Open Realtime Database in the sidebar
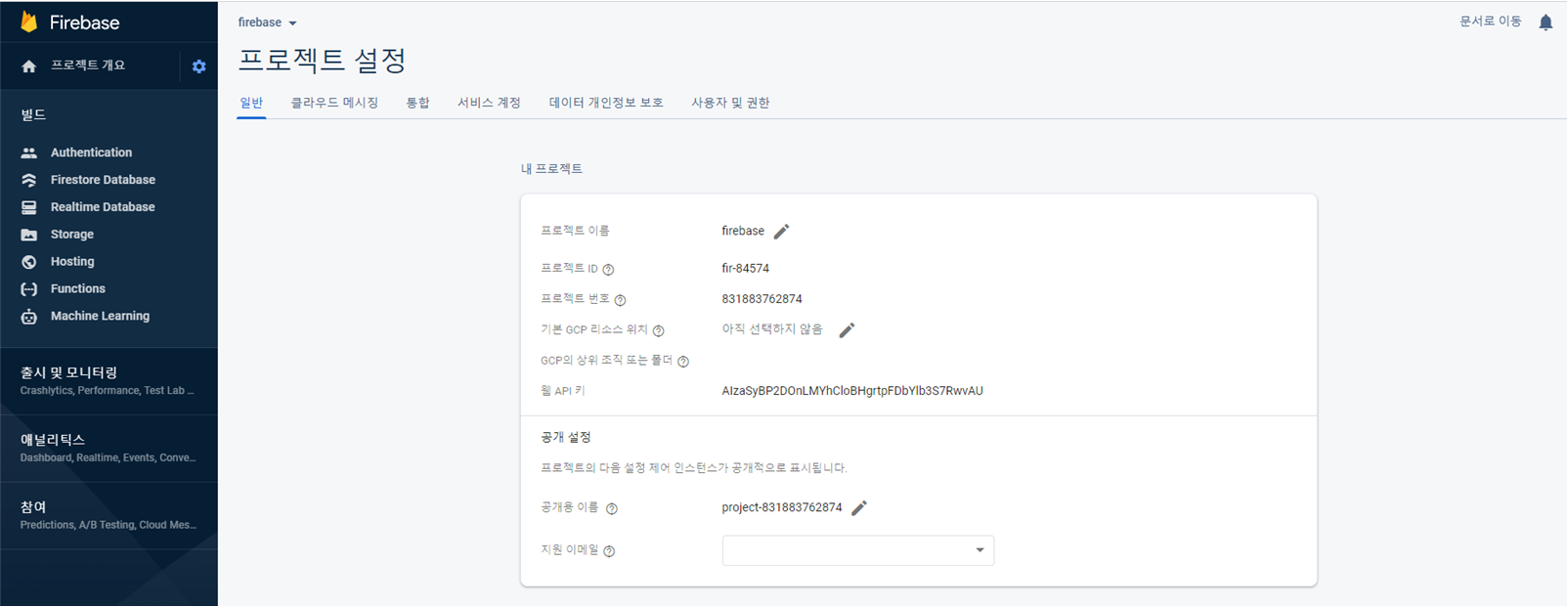The height and width of the screenshot is (607, 1568). 103,207
